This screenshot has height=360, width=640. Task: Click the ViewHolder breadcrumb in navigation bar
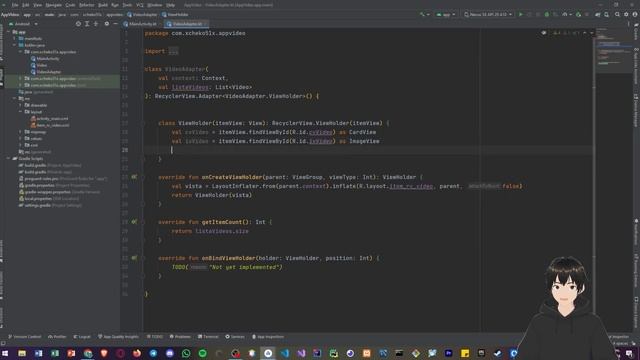(x=175, y=14)
